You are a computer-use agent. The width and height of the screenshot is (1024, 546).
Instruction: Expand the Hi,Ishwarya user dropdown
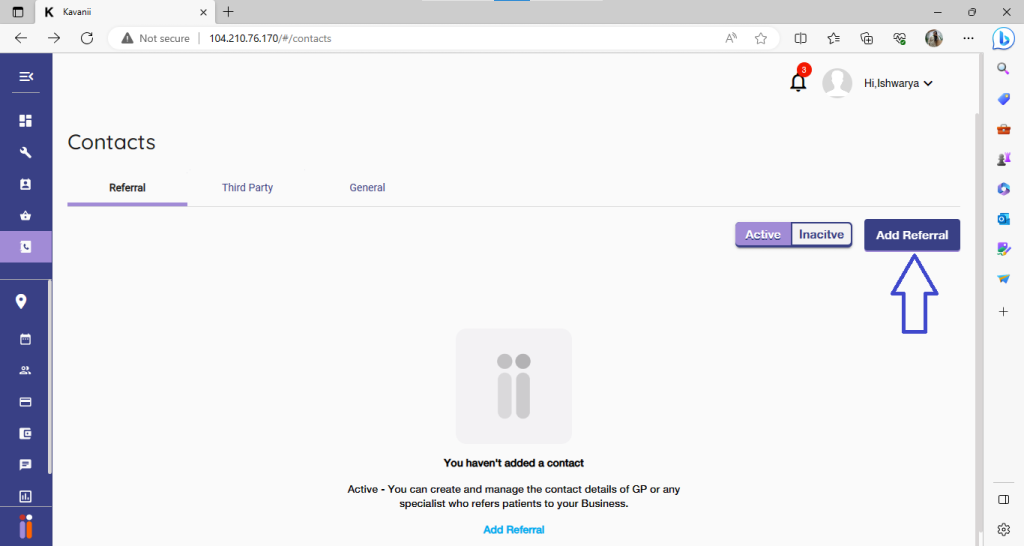pos(897,84)
